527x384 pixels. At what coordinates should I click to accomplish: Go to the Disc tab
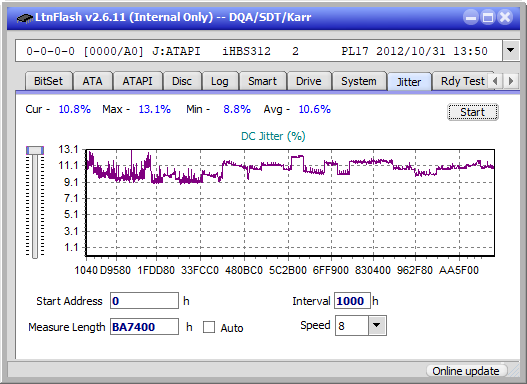[x=182, y=81]
